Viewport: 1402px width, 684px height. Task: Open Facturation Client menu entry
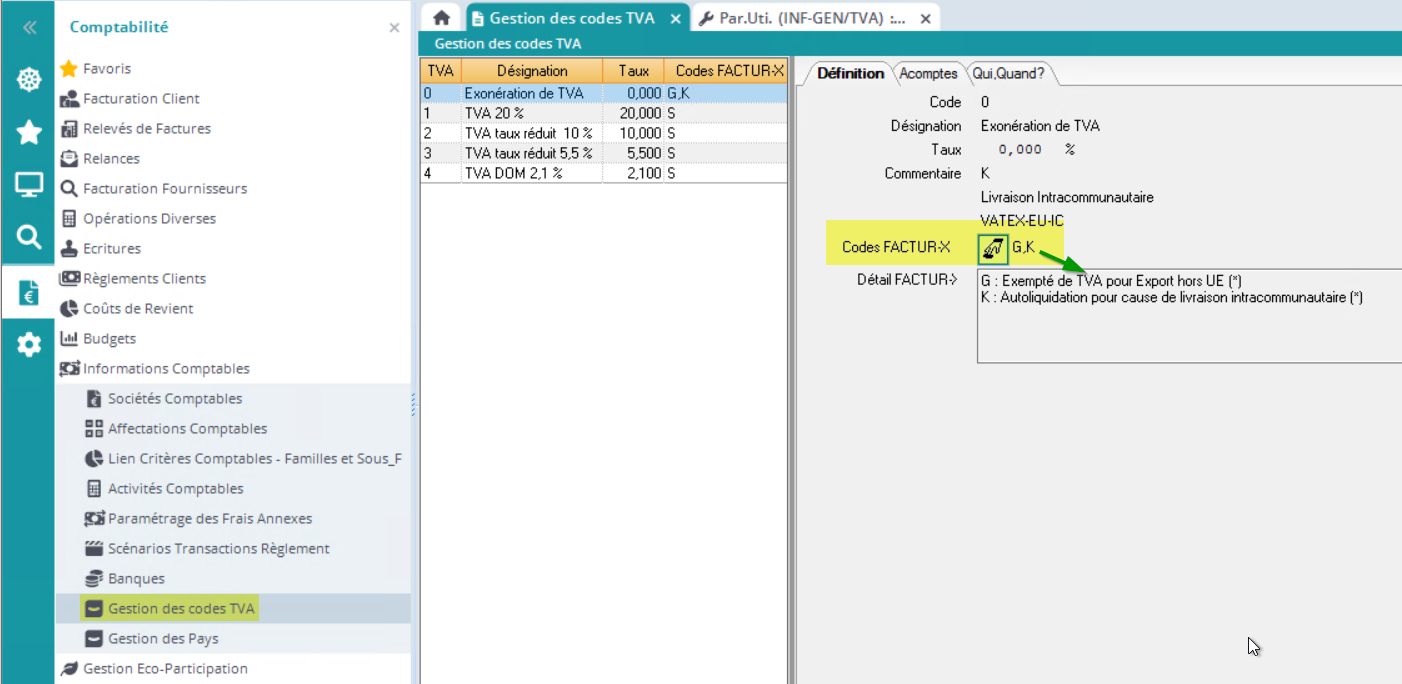click(x=141, y=98)
